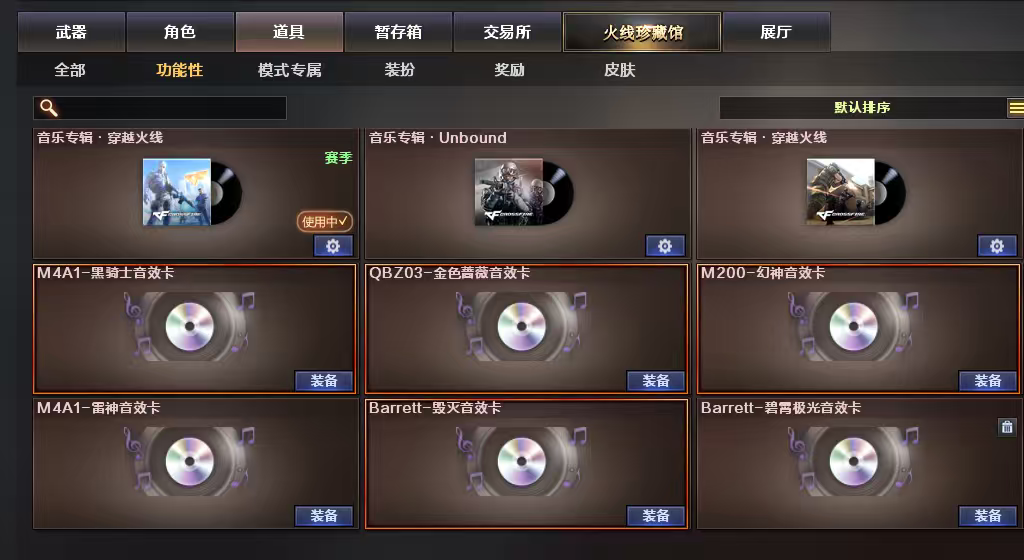Click the search magnifier icon
1024x560 pixels.
[x=49, y=108]
